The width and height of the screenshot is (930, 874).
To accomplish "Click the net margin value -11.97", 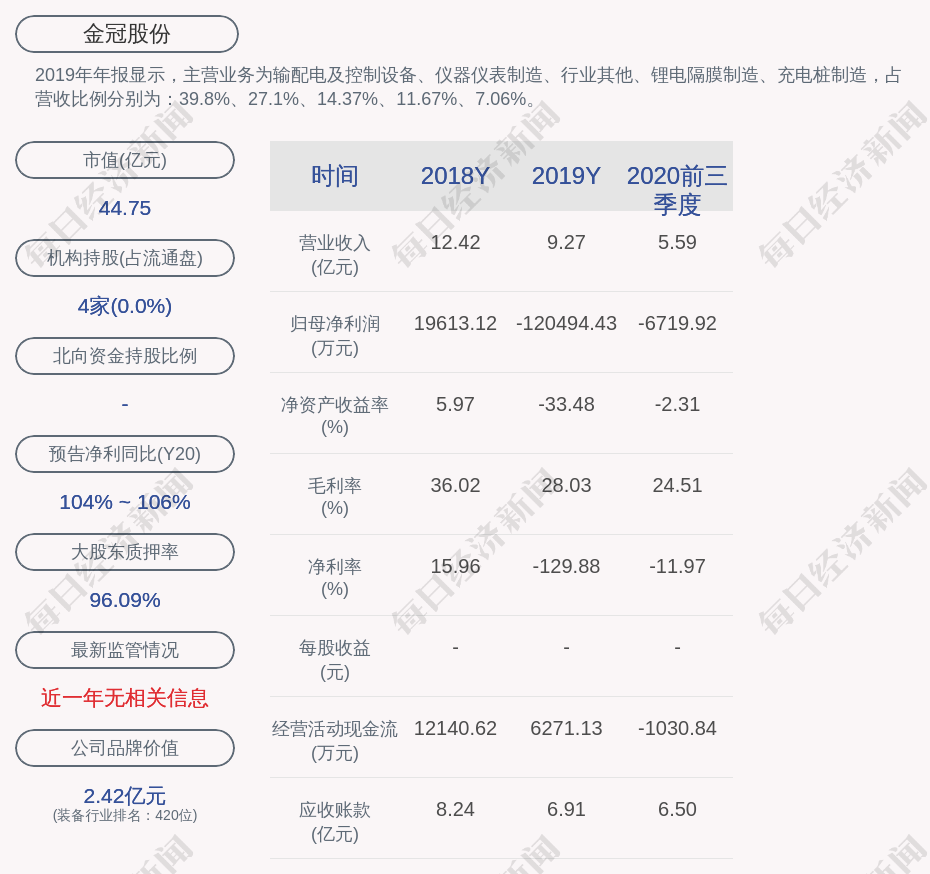I will tap(677, 566).
